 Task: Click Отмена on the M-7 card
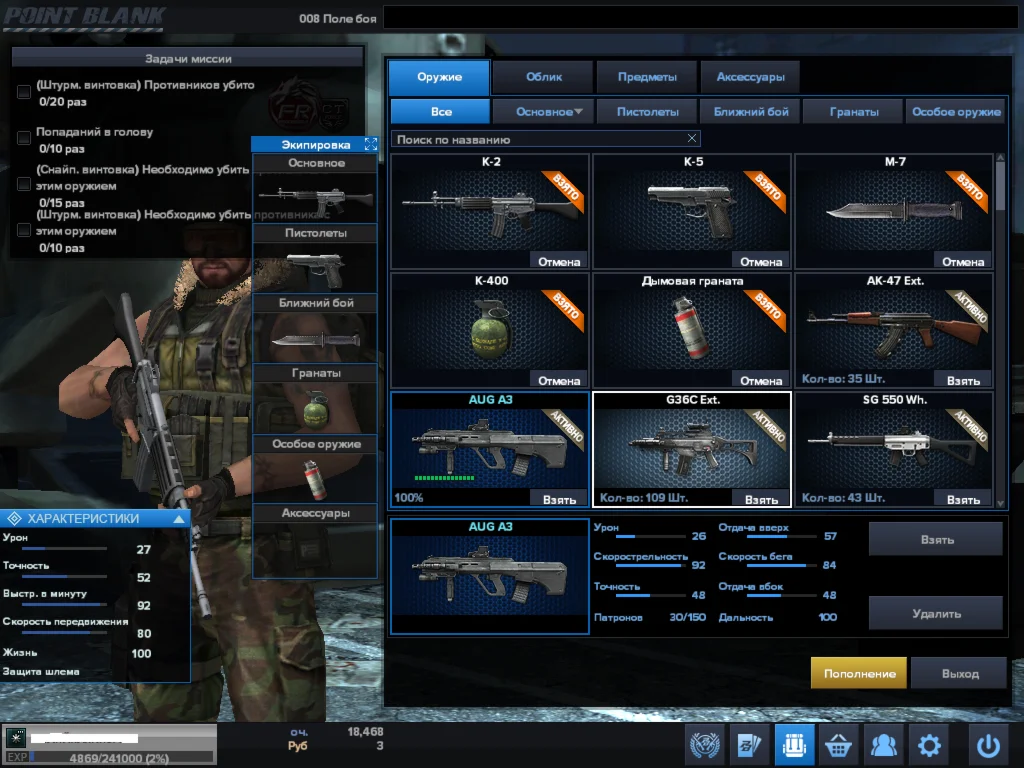(963, 262)
